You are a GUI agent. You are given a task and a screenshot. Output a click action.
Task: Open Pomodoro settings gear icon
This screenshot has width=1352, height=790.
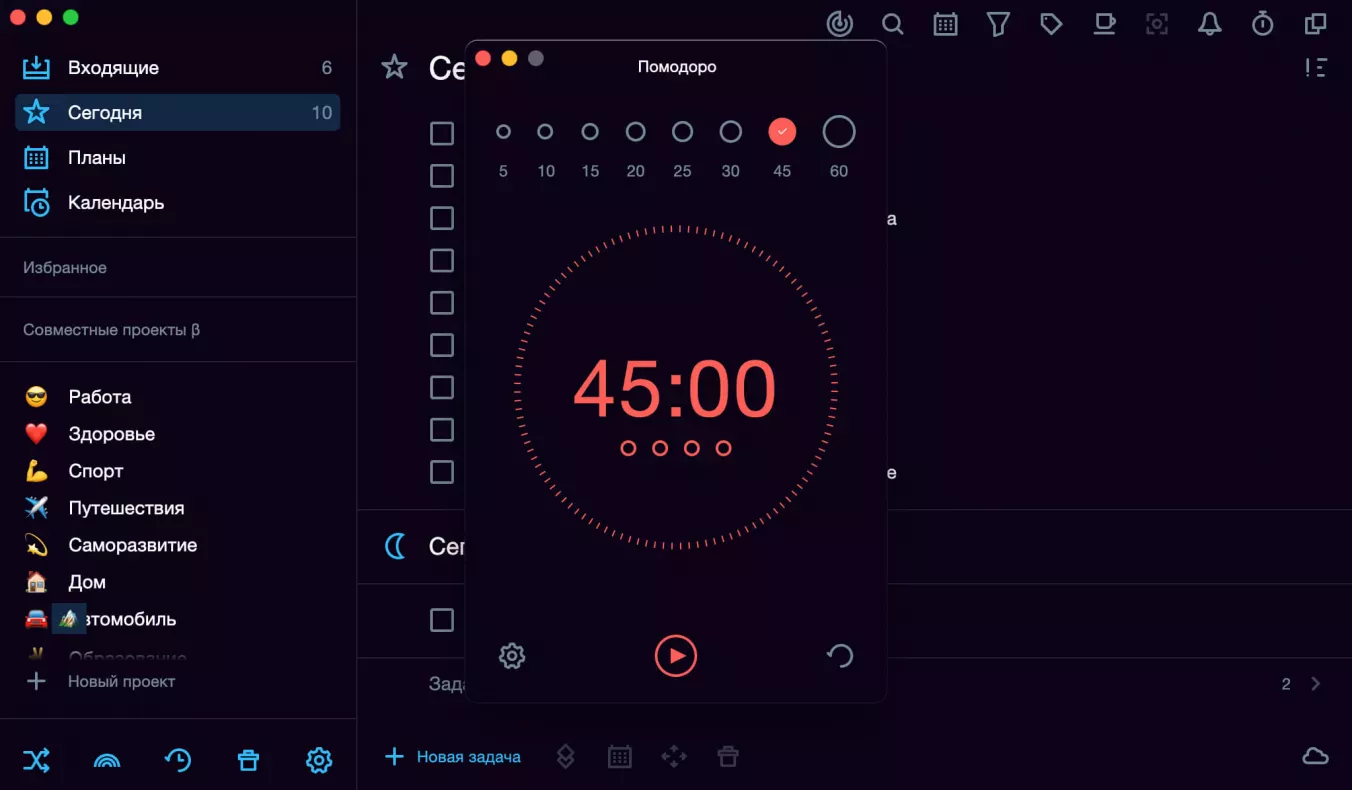[512, 656]
